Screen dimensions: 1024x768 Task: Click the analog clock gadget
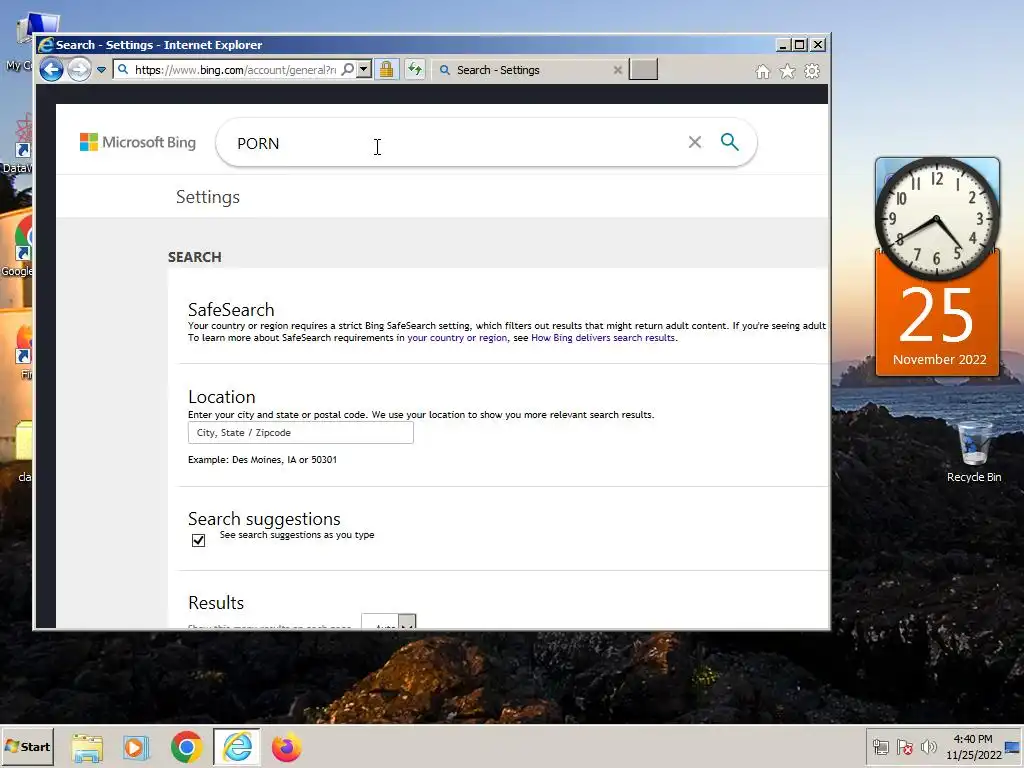[936, 219]
